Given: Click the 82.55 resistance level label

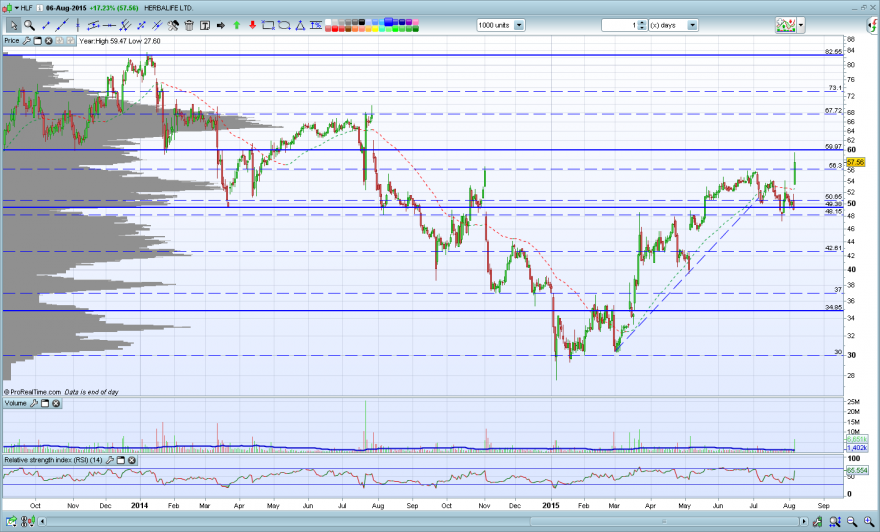Looking at the screenshot, I should [833, 52].
